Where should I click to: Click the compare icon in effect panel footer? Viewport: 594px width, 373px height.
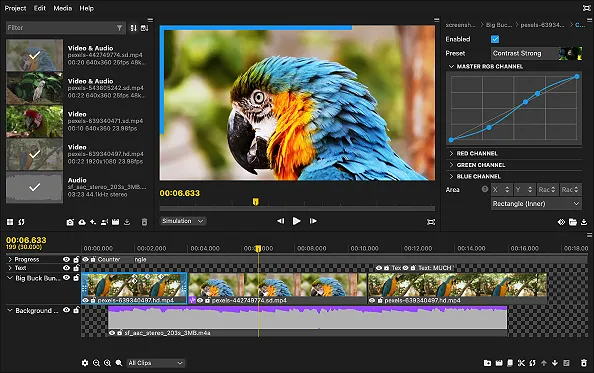[561, 222]
